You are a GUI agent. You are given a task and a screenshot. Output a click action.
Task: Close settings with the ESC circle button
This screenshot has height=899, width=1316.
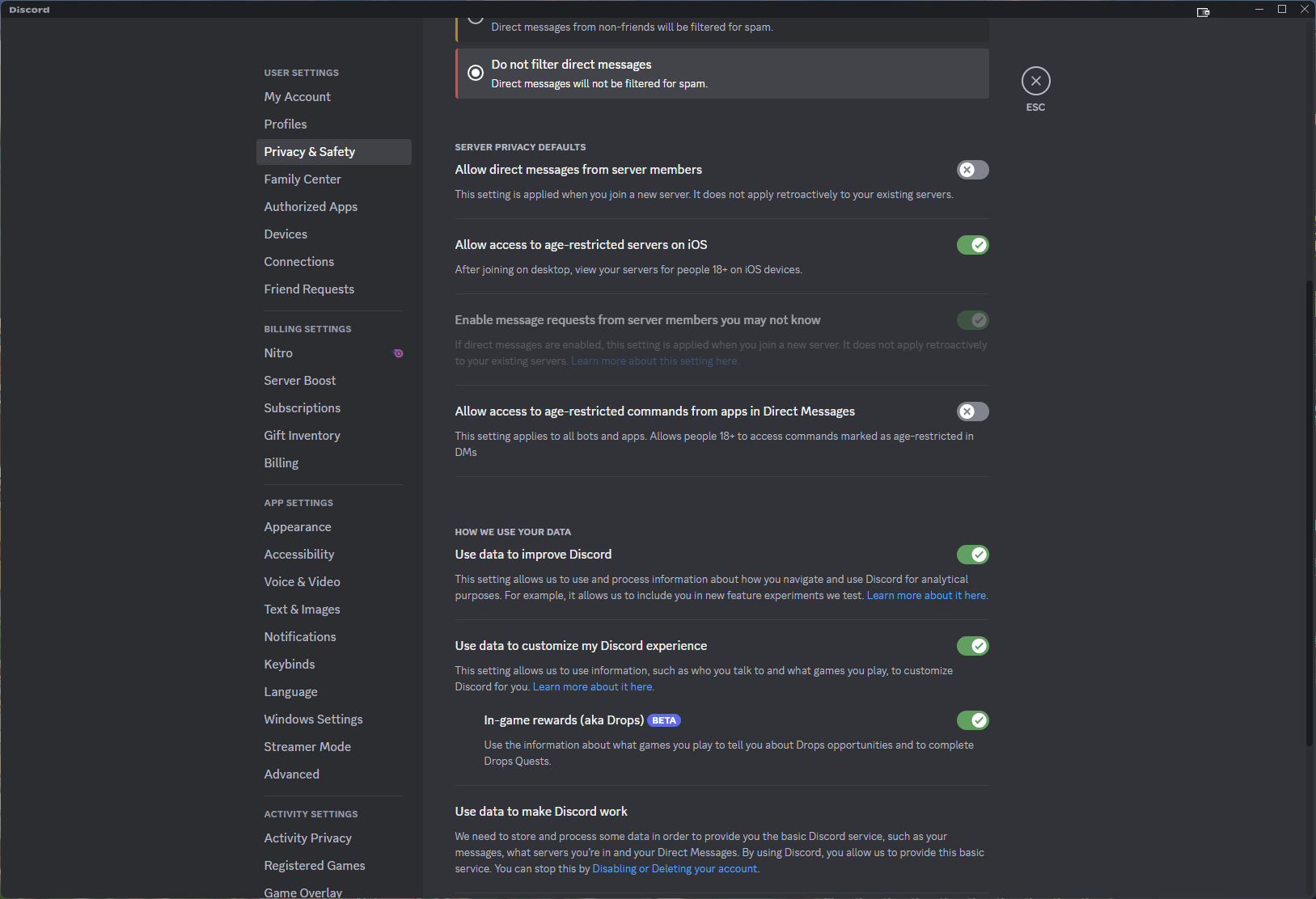click(x=1035, y=81)
